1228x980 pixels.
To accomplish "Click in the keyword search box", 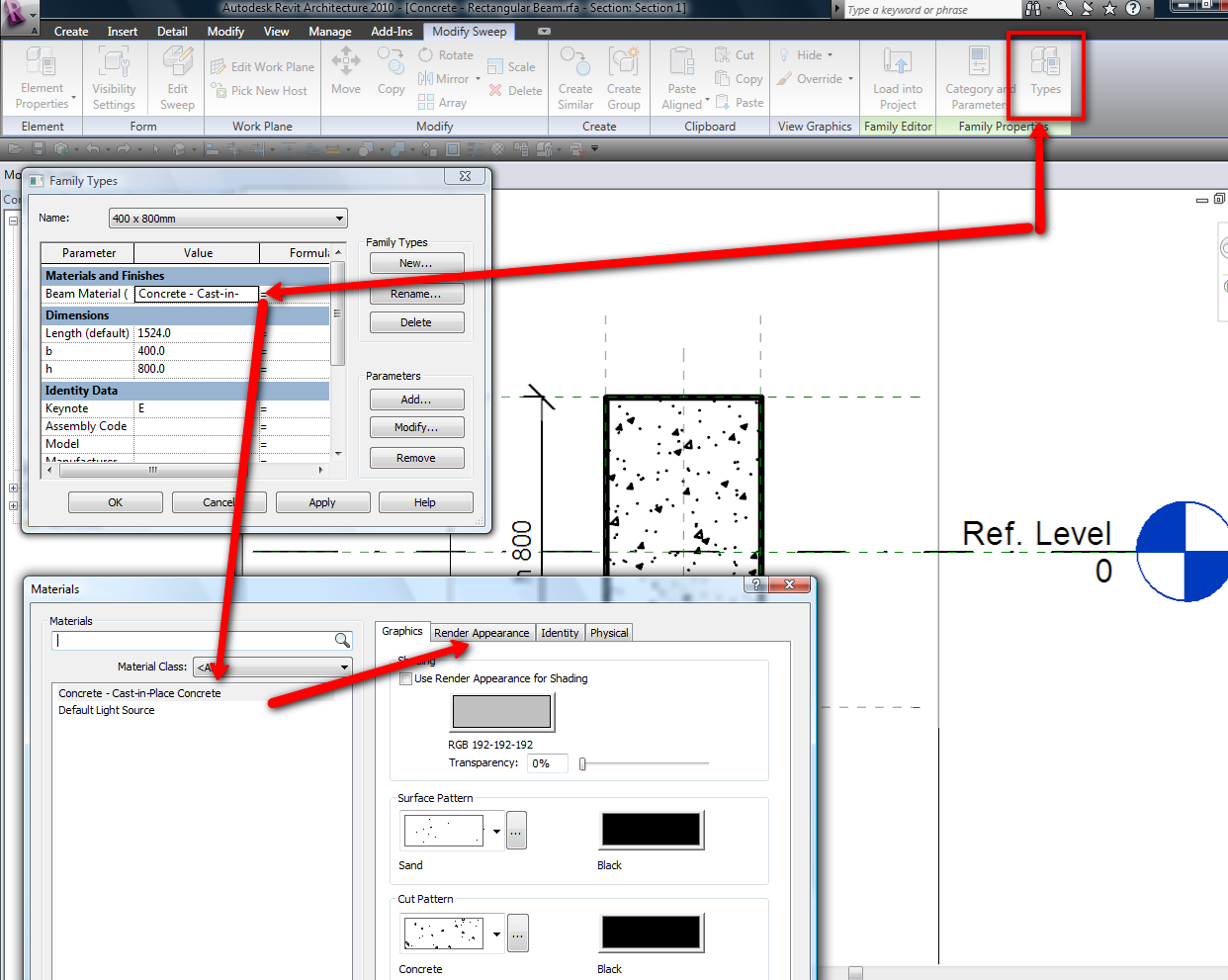I will pos(931,10).
